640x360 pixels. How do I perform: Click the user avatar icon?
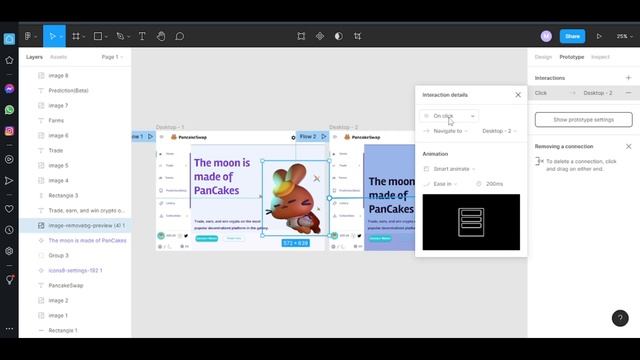546,36
